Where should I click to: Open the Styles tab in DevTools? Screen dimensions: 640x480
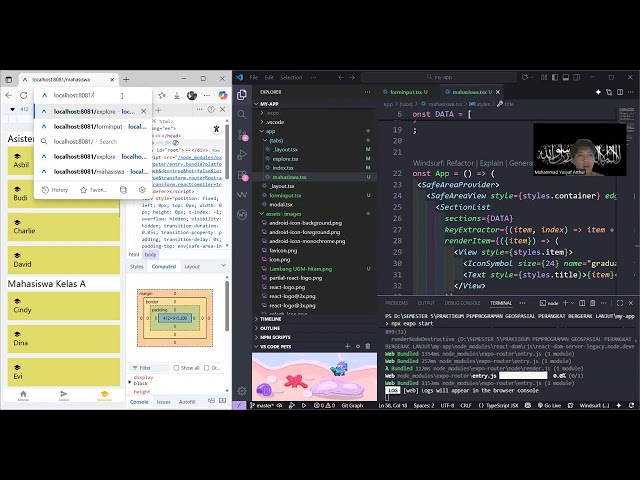(136, 267)
